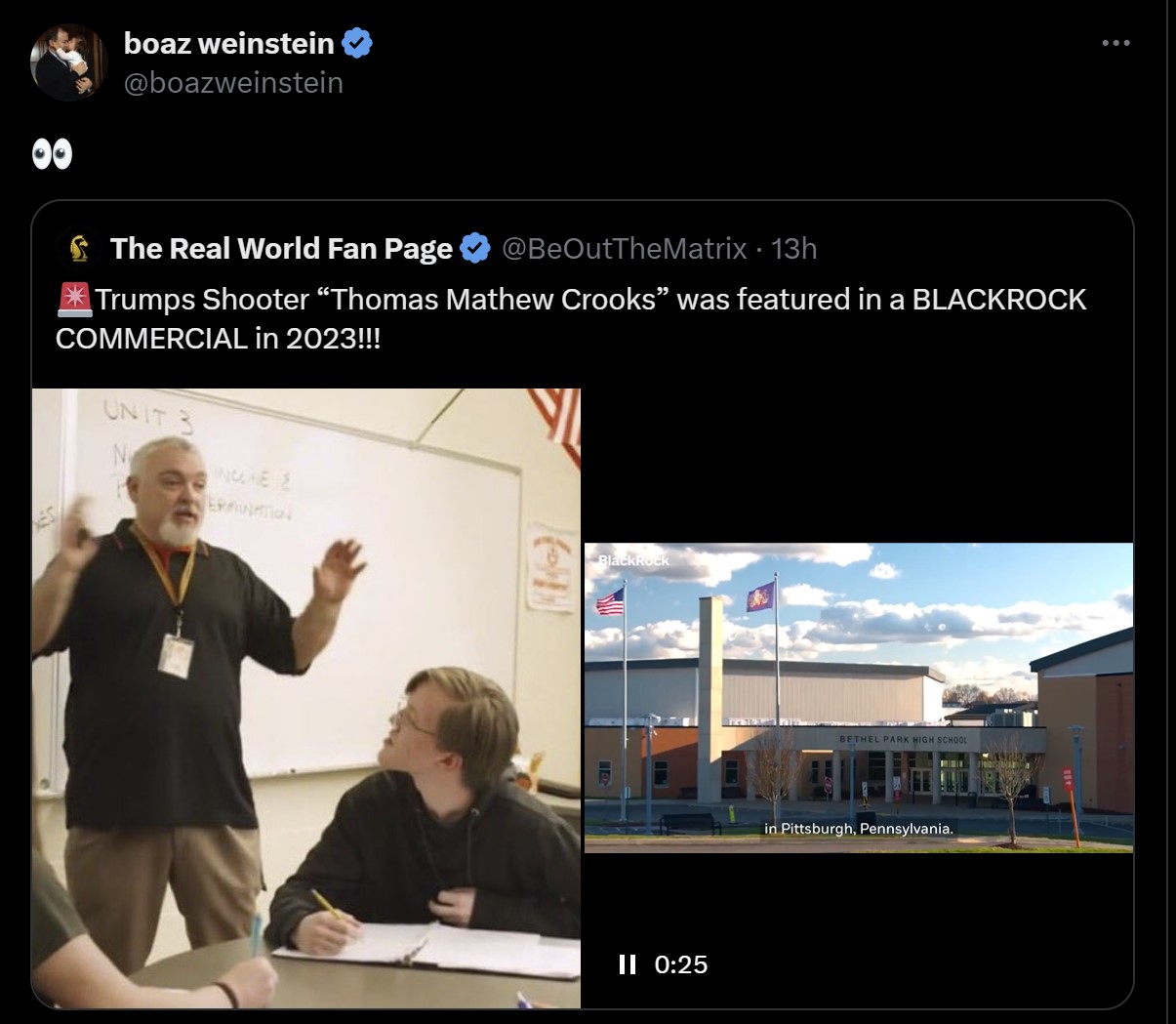
Task: Click the verified badge on The Real World Fan Page
Action: click(475, 249)
